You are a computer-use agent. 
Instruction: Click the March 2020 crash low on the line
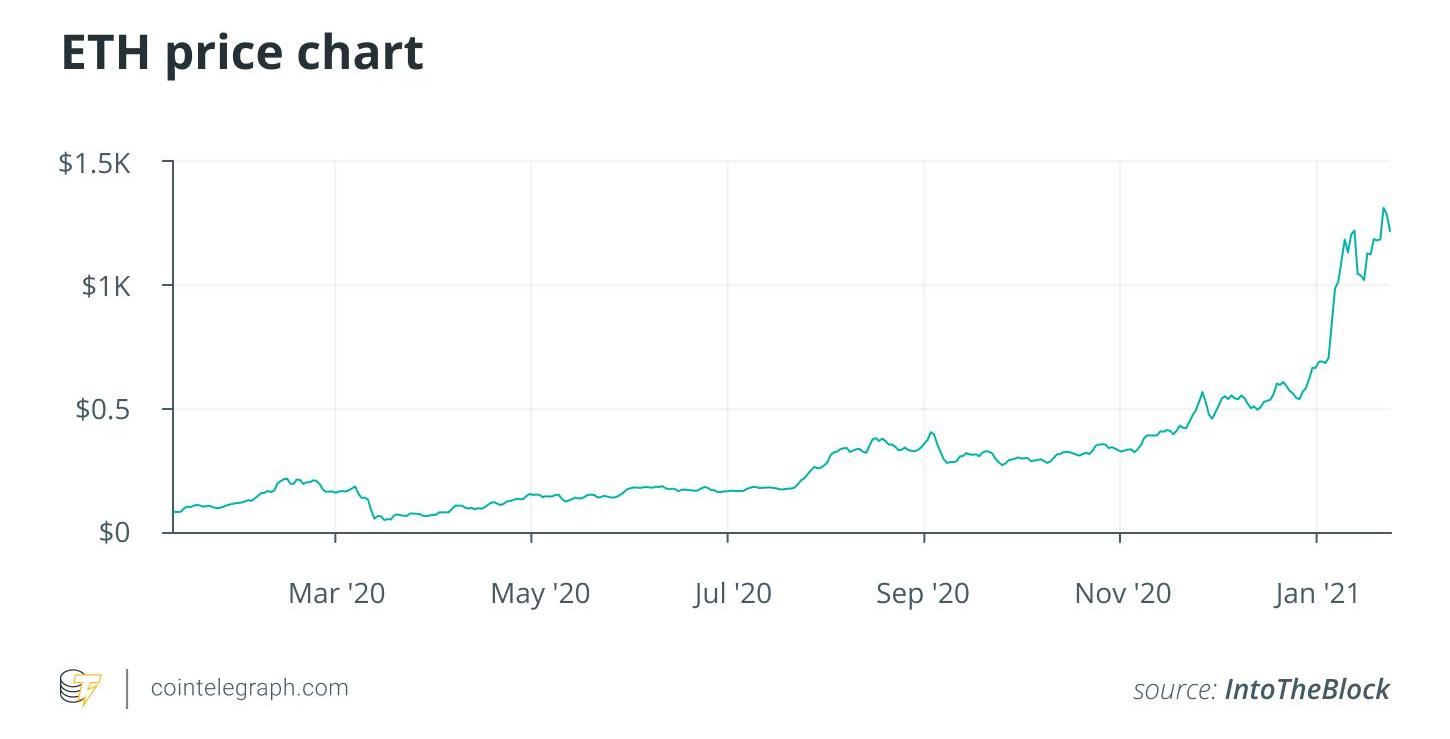(386, 520)
